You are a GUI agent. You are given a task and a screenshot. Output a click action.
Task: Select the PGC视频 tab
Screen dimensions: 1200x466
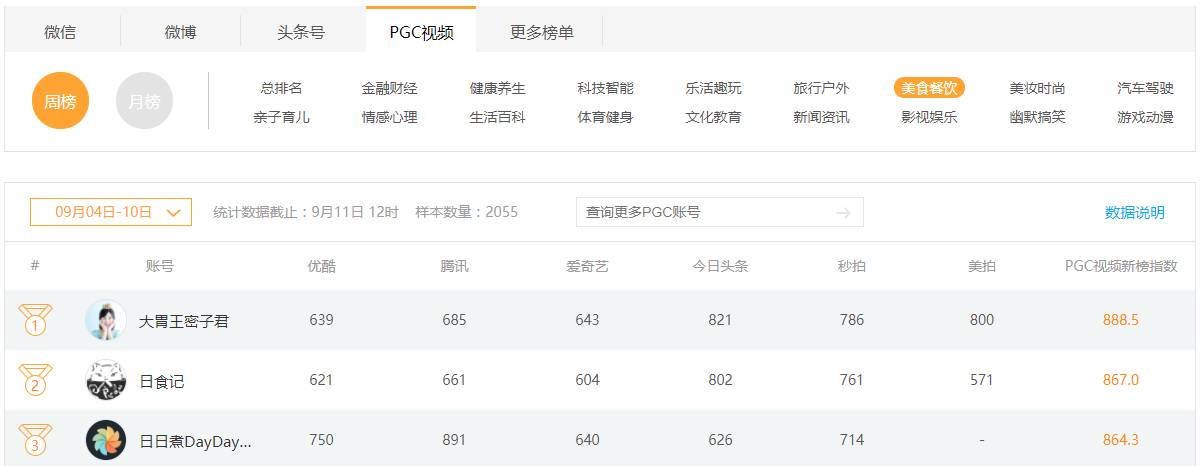pos(421,32)
